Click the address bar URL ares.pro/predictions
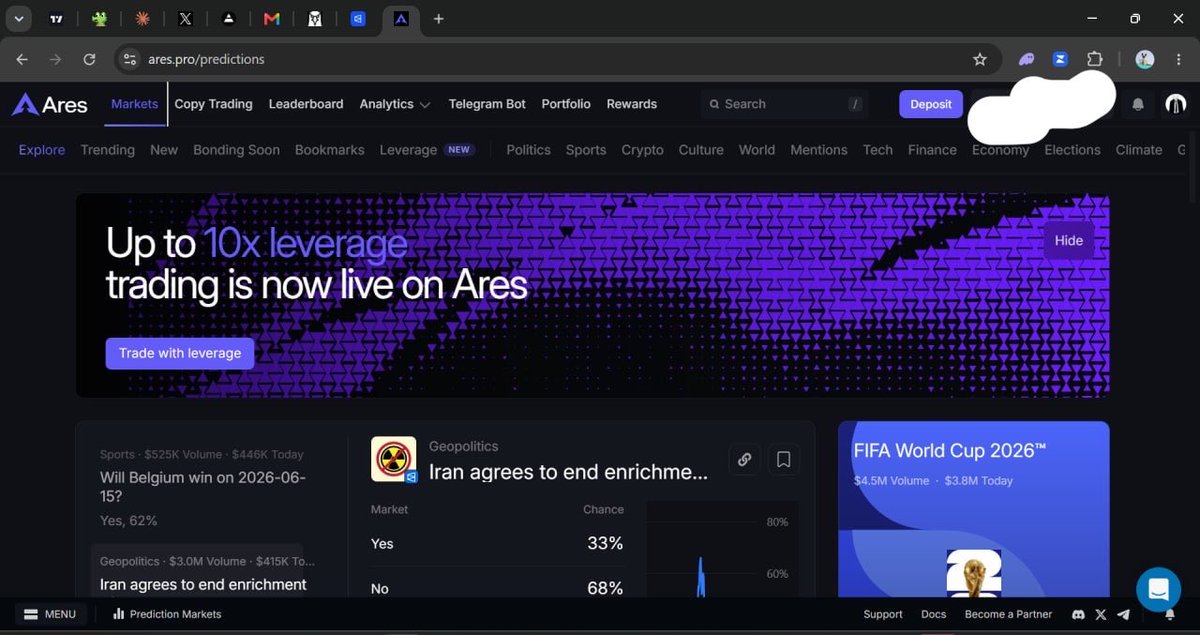The height and width of the screenshot is (635, 1200). click(206, 59)
